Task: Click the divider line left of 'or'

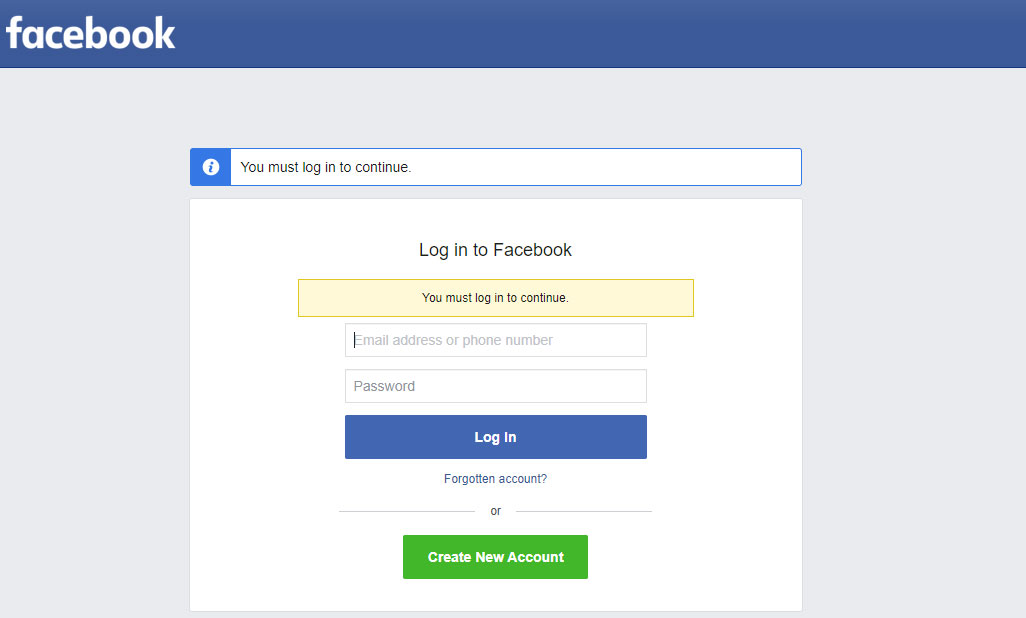Action: pyautogui.click(x=406, y=511)
